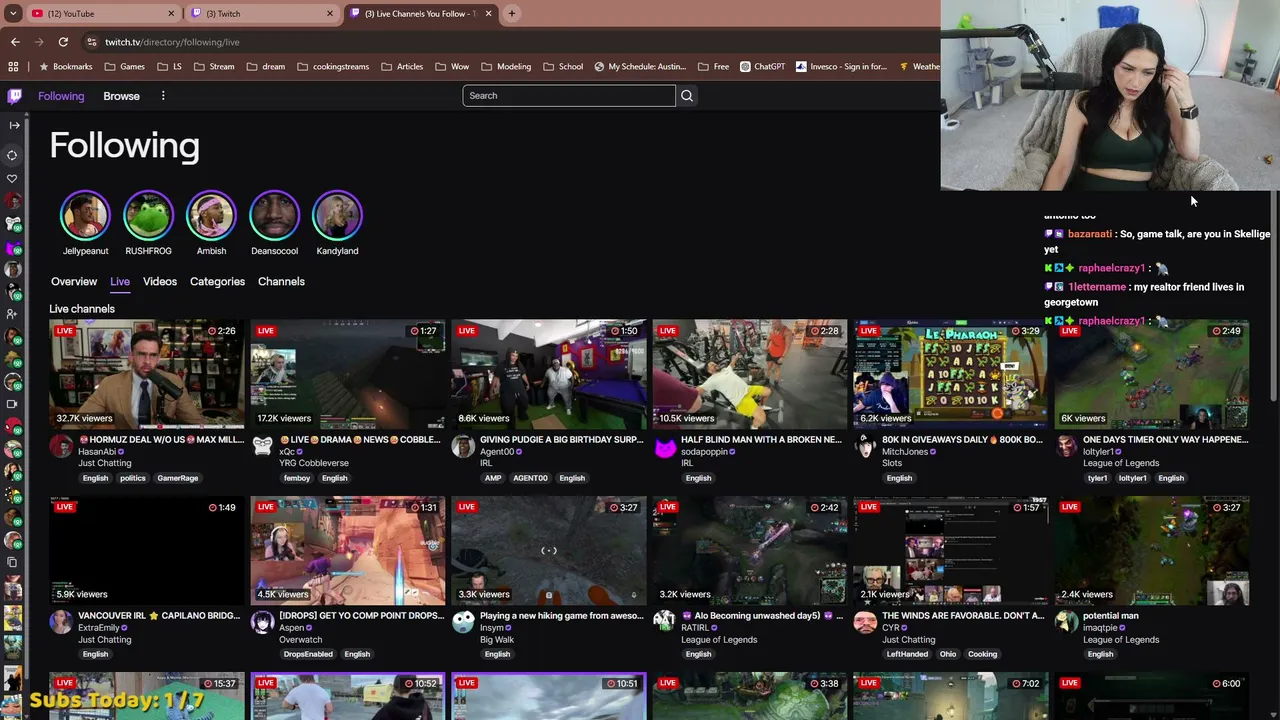Click loltyler1's channel avatar
Image resolution: width=1280 pixels, height=720 pixels.
click(x=1066, y=446)
